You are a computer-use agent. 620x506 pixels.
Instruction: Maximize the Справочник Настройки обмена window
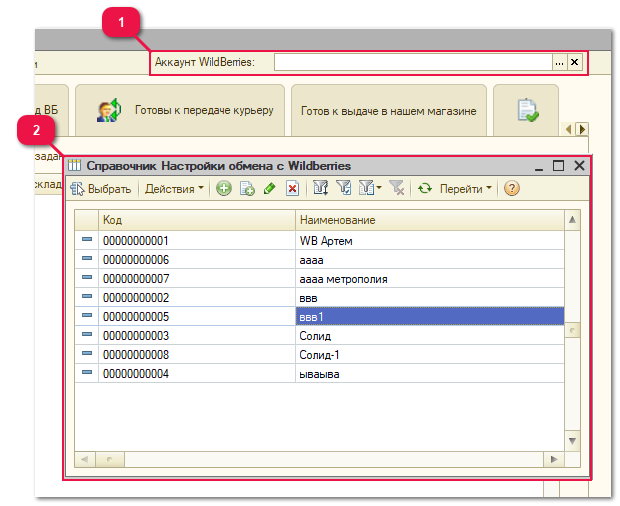tap(558, 166)
